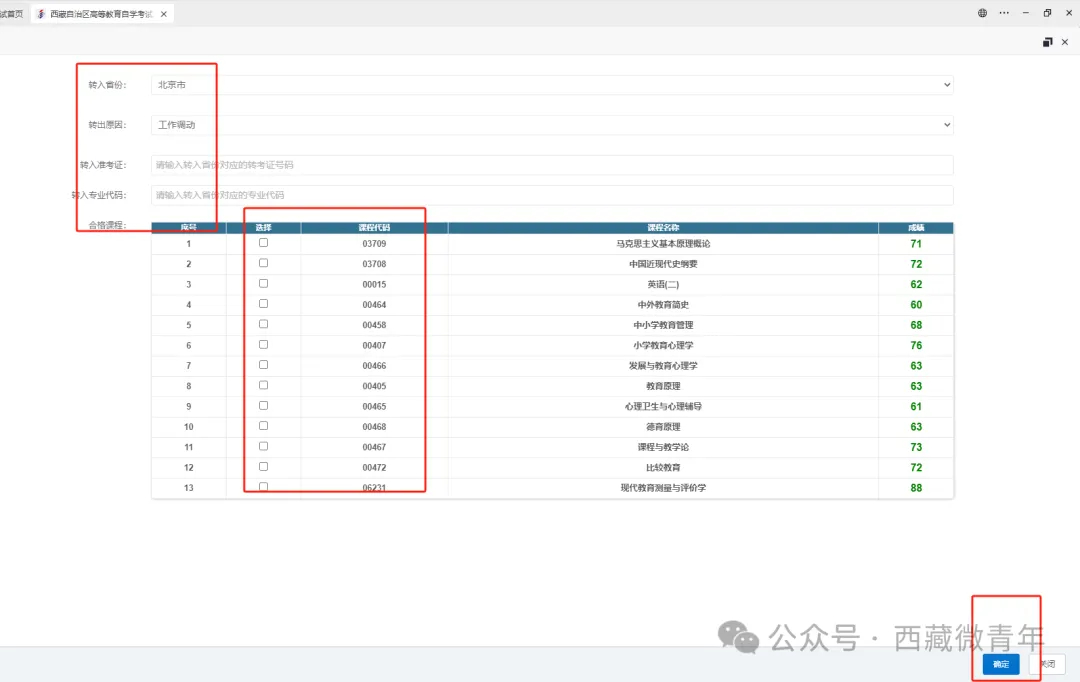Click into the 转入专业代码 input field
This screenshot has width=1080, height=682.
(552, 195)
